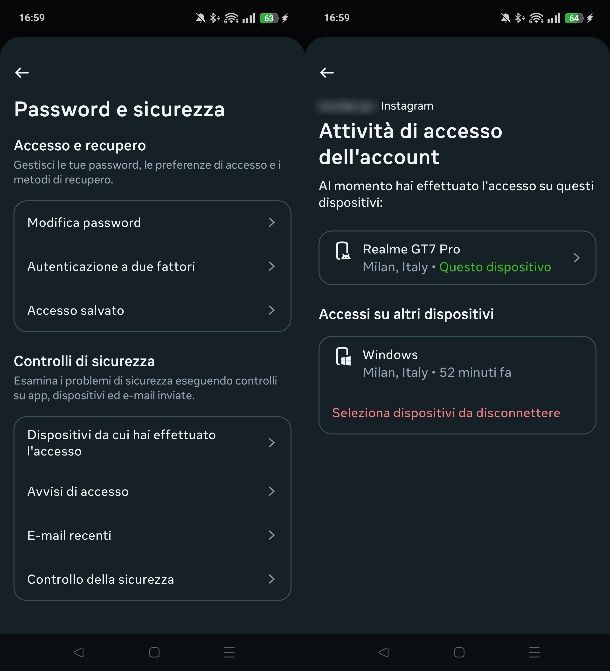The image size is (610, 671).
Task: Open Avvisi di accesso option
Action: [x=152, y=492]
